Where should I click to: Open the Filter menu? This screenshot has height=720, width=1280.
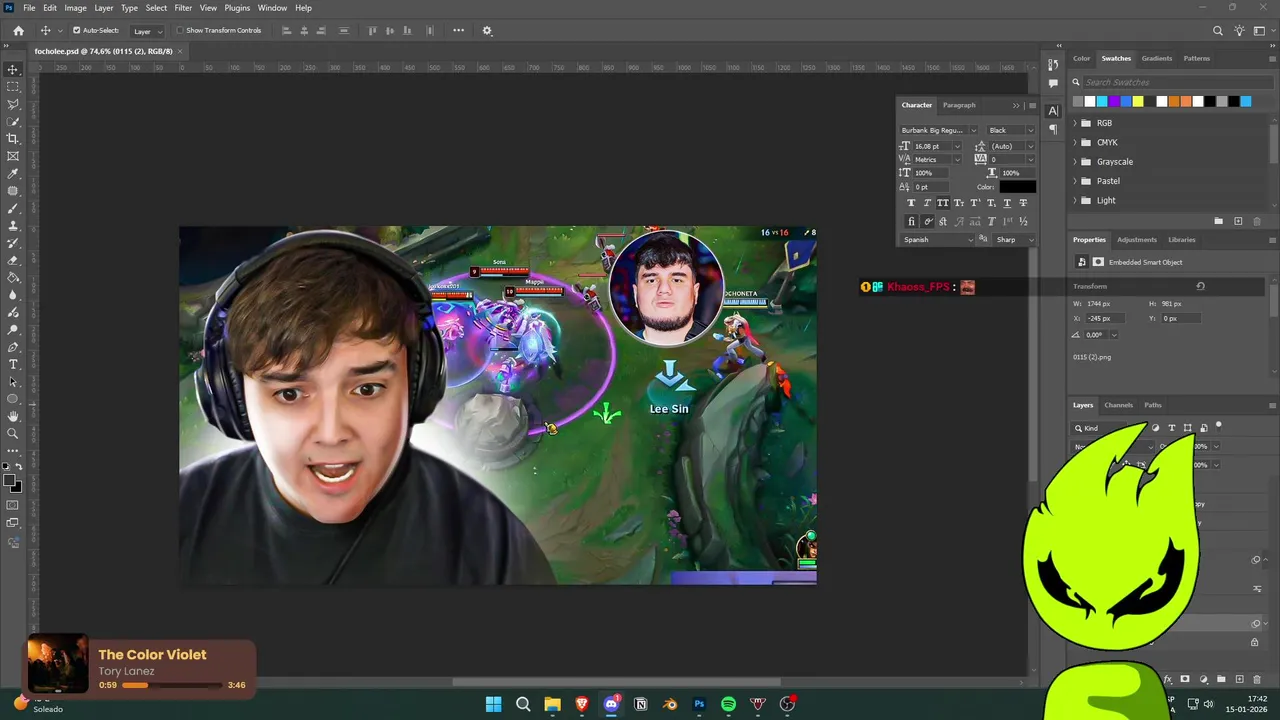183,8
